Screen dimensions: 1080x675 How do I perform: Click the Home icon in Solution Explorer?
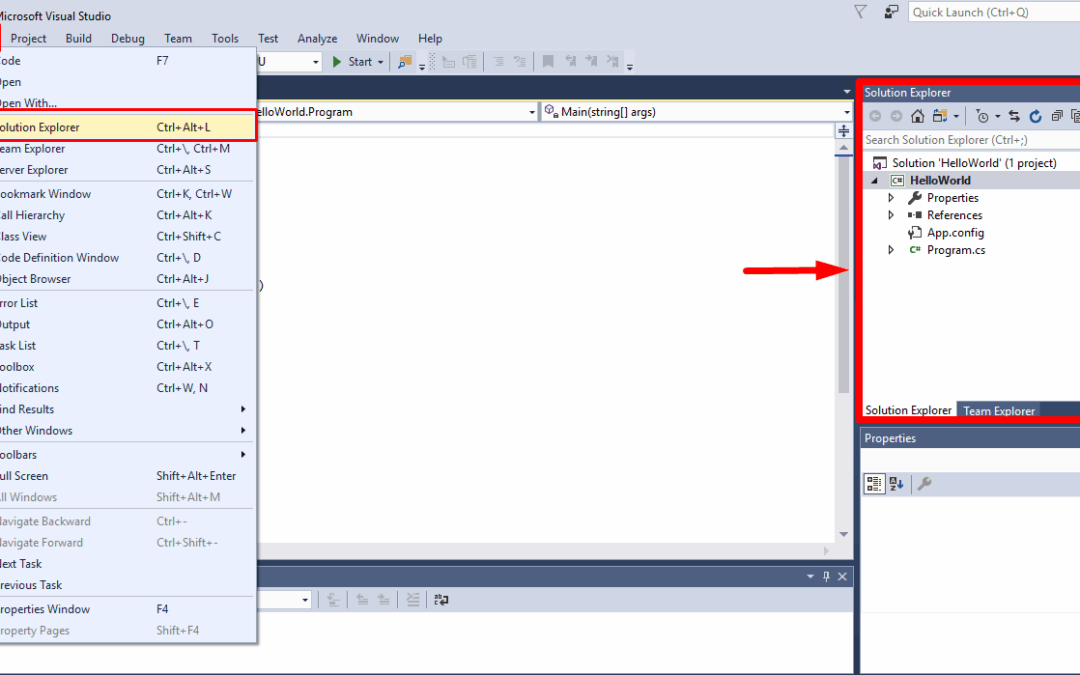point(917,117)
